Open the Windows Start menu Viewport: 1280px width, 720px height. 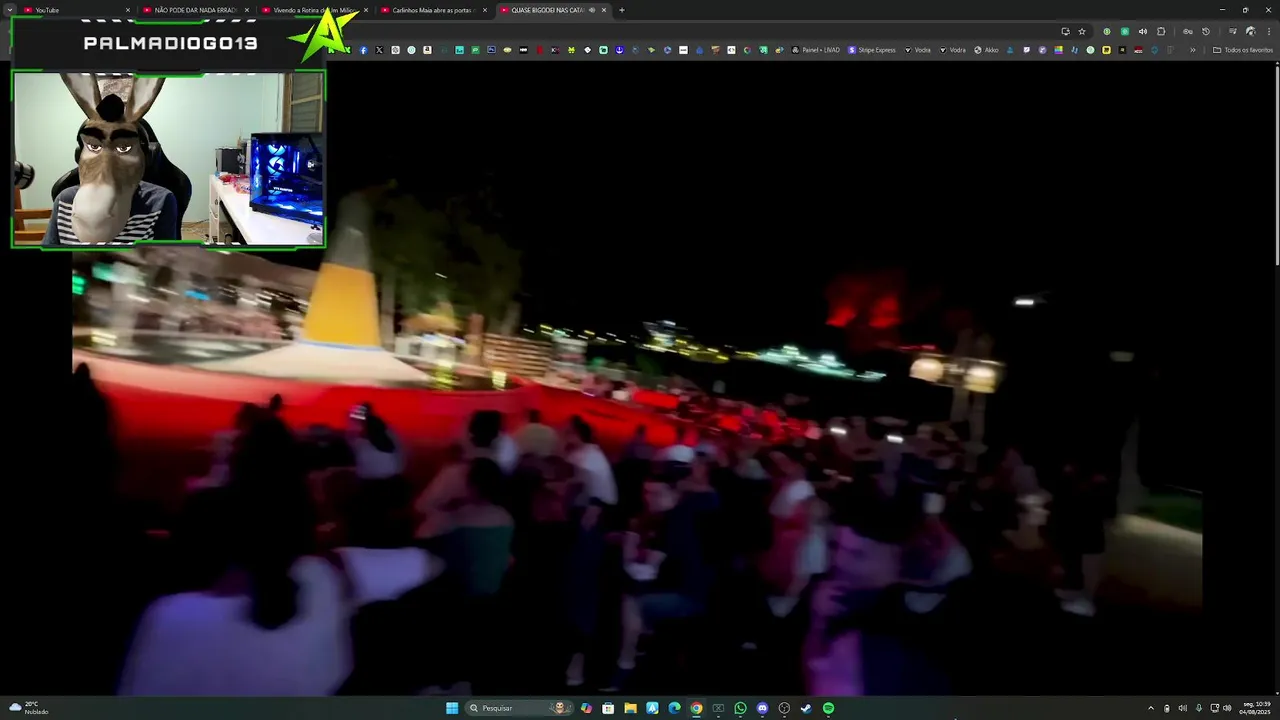click(452, 708)
